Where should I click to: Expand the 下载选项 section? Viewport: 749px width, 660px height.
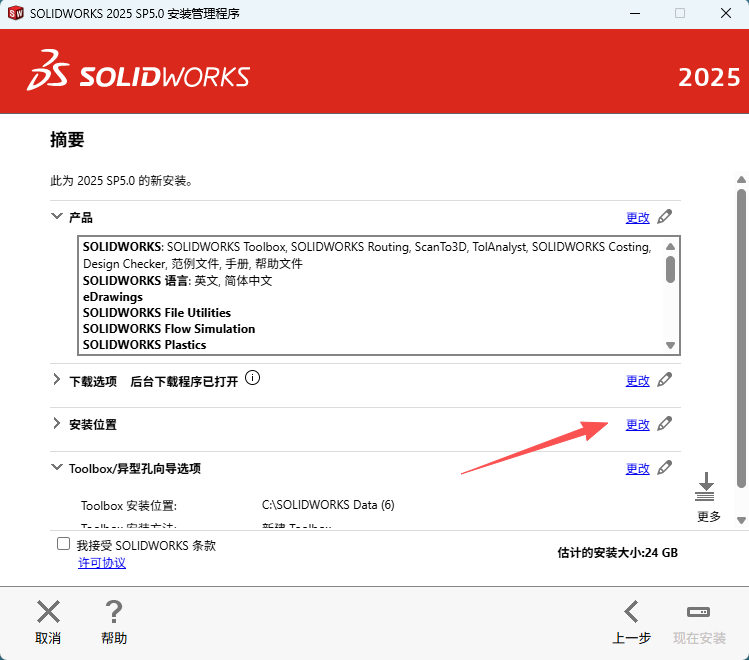tap(57, 380)
